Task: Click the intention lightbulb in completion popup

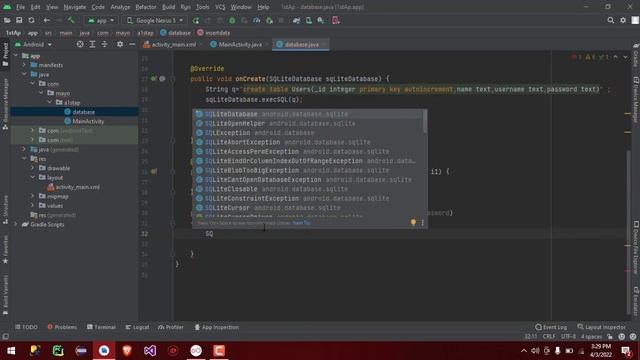Action: pos(413,222)
